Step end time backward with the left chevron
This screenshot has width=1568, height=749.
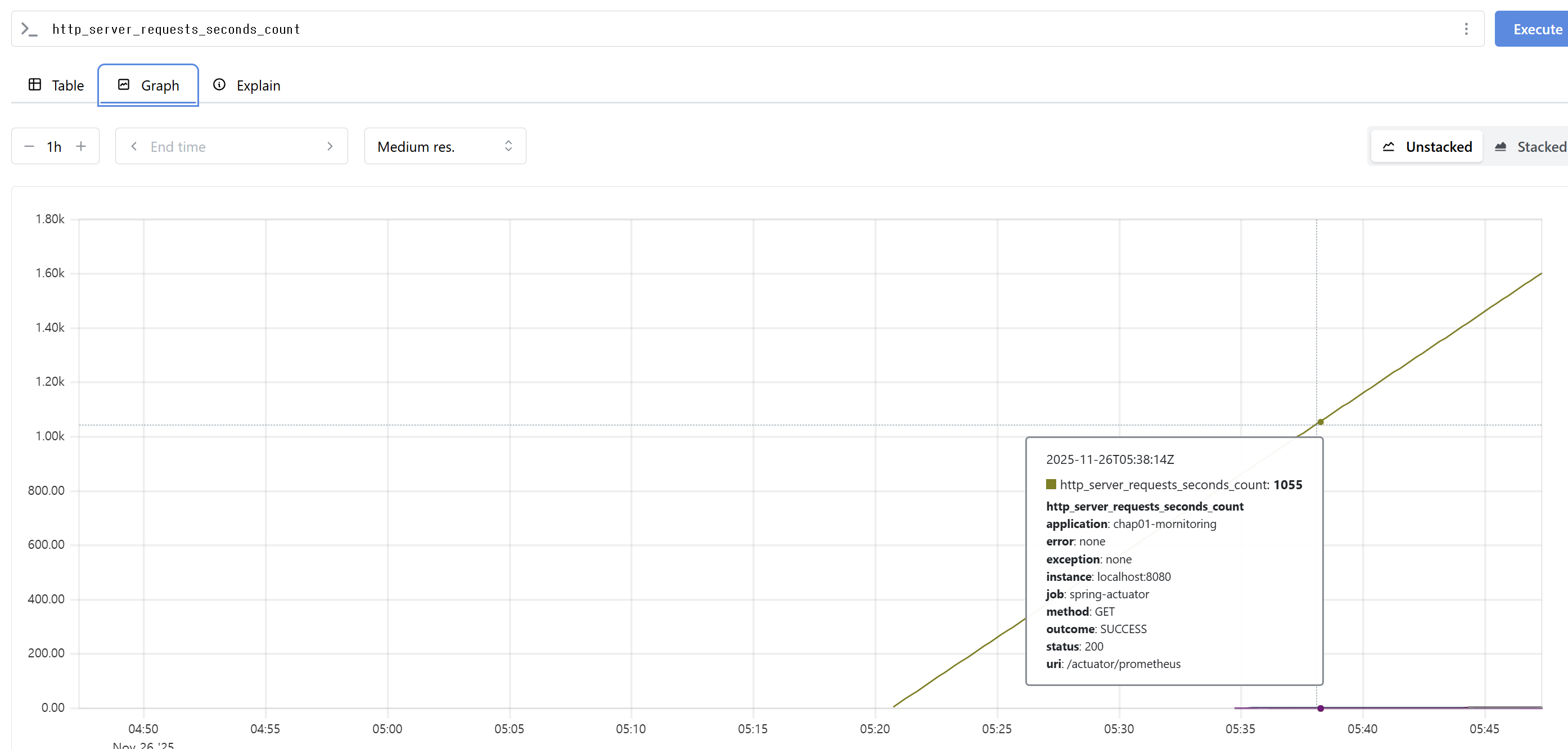click(134, 146)
